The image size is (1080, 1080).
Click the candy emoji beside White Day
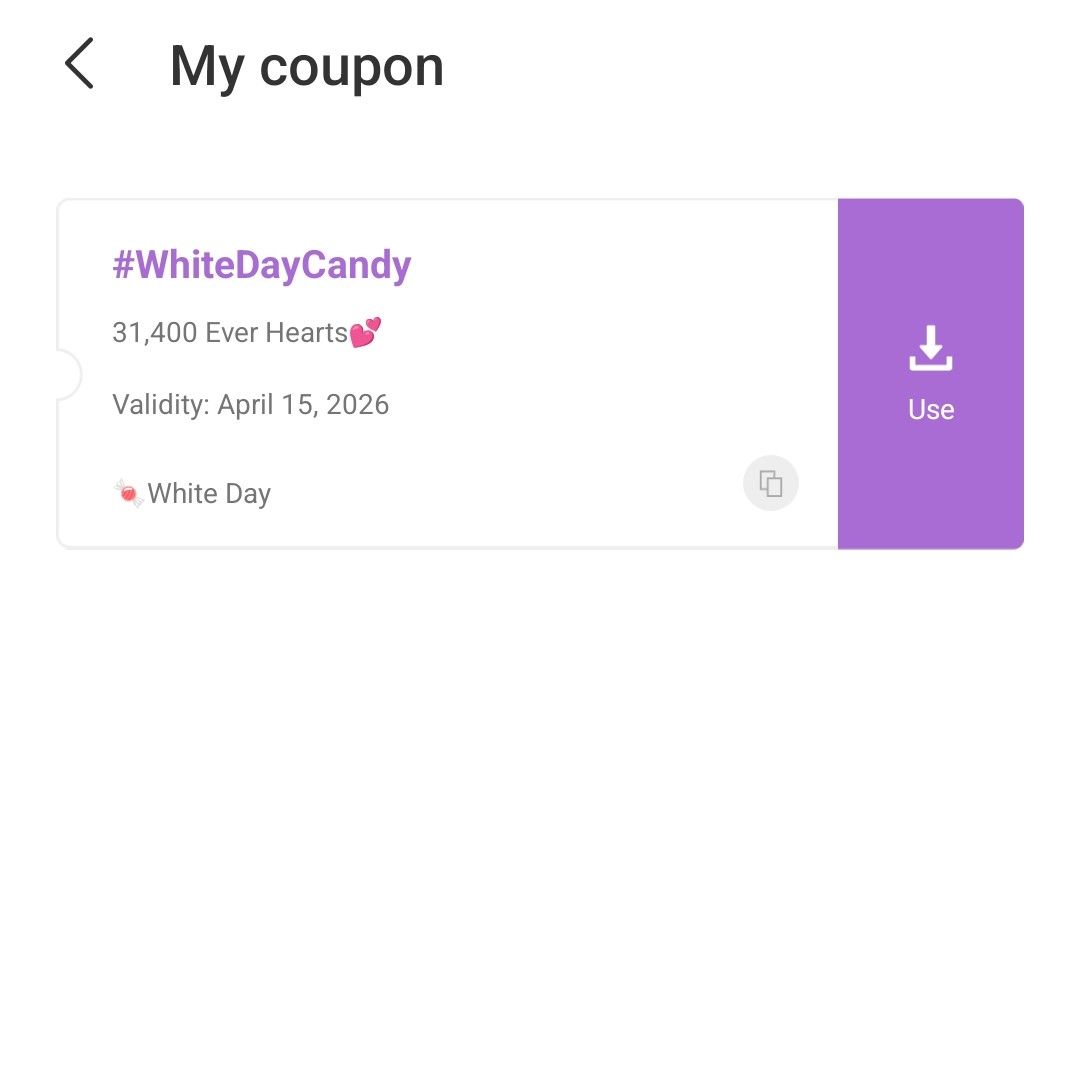point(128,493)
